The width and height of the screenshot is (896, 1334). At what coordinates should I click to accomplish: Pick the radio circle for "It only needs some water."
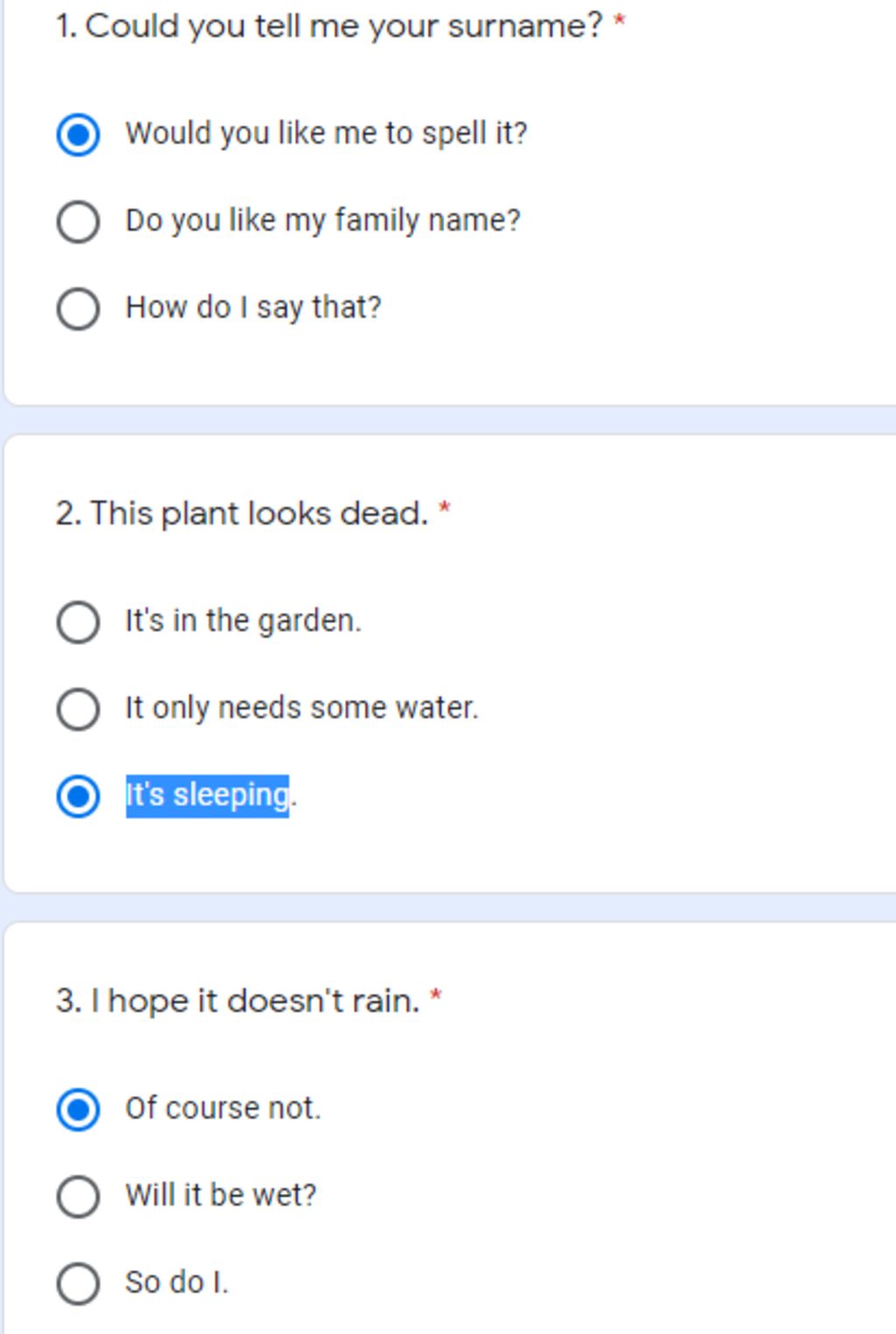pos(78,709)
